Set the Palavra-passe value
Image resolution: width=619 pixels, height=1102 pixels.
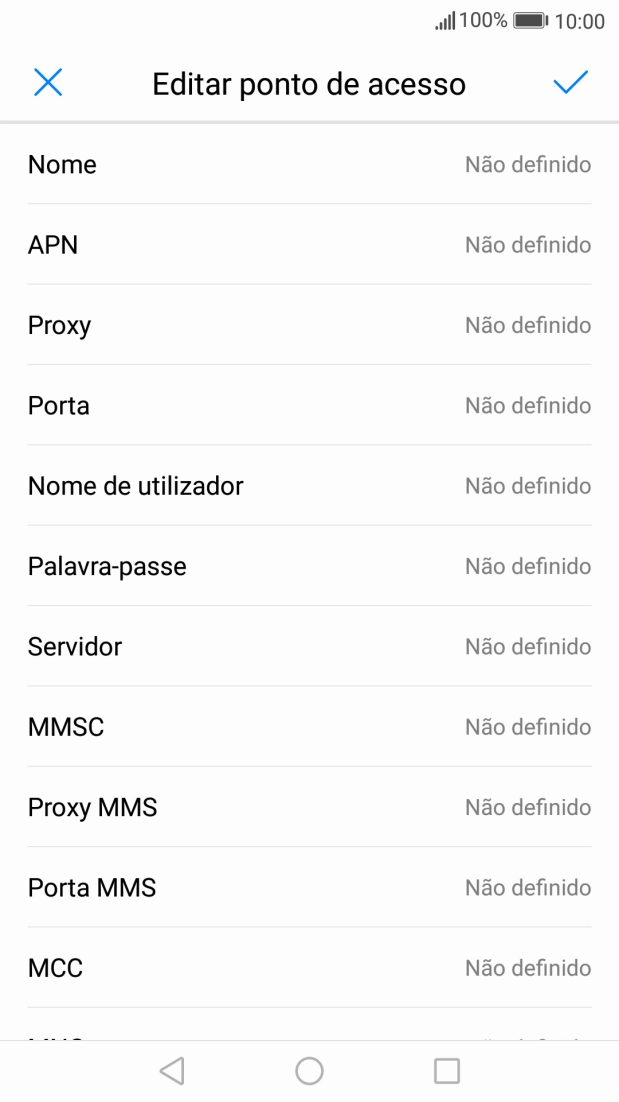pyautogui.click(x=309, y=566)
